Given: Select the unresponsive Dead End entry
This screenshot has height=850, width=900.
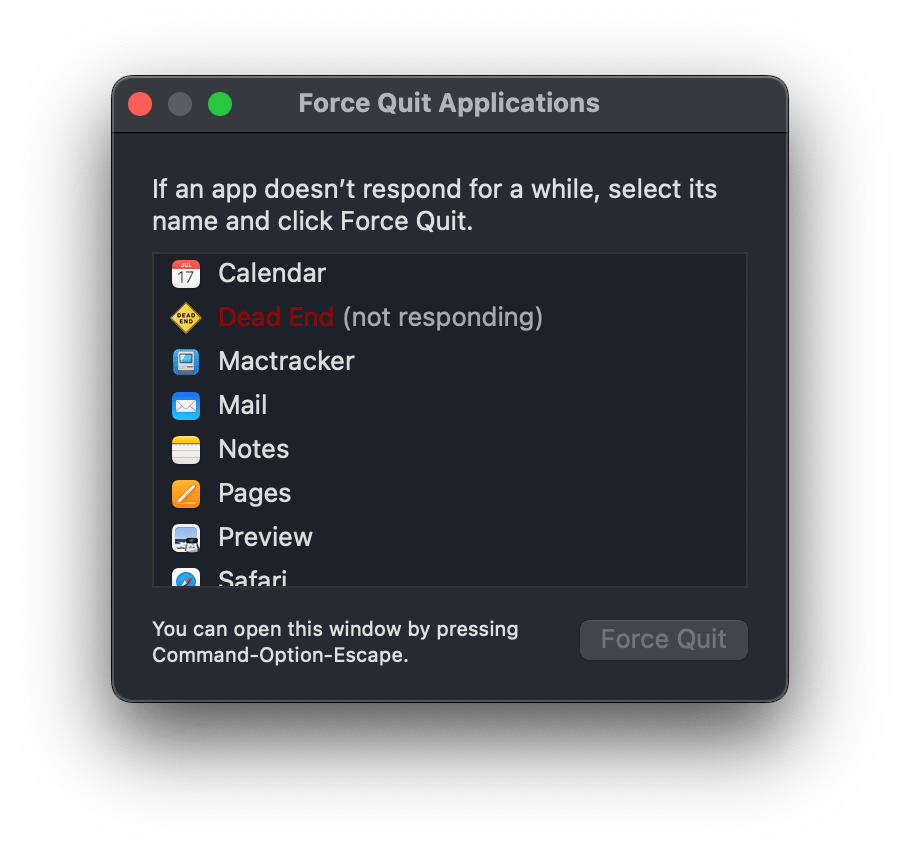Looking at the screenshot, I should tap(275, 317).
